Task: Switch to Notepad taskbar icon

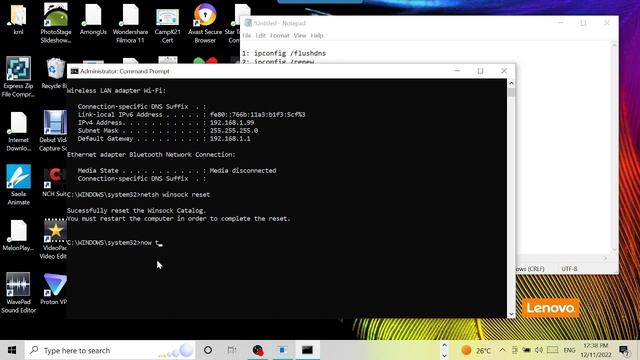Action: [x=282, y=350]
